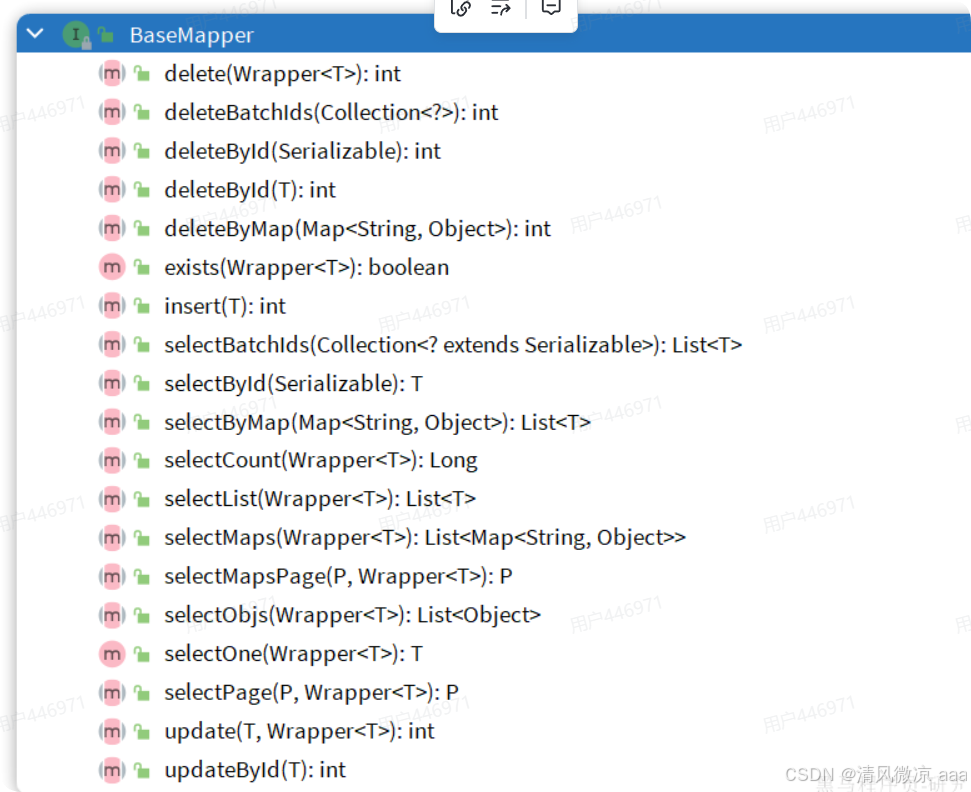Click the method icon beside delete(Wrapper<T>)
This screenshot has width=971, height=792.
[x=112, y=74]
